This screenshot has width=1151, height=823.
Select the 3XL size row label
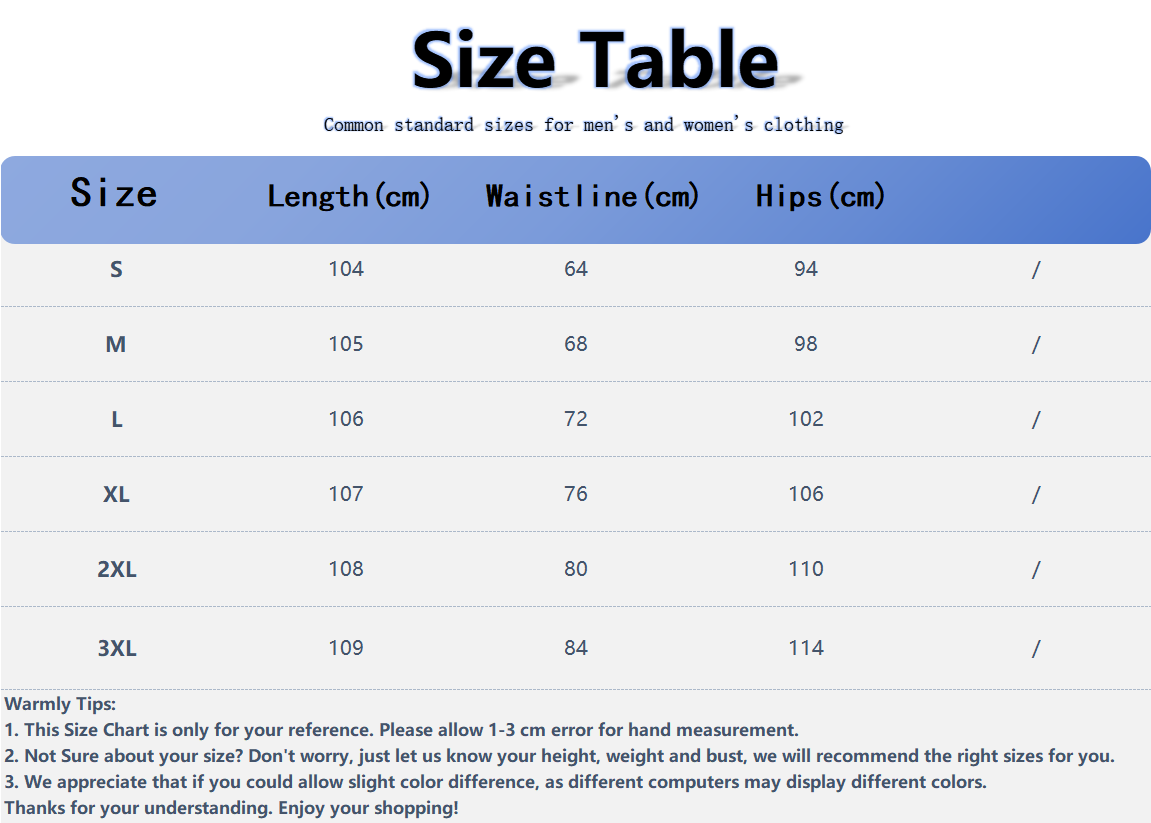point(117,648)
